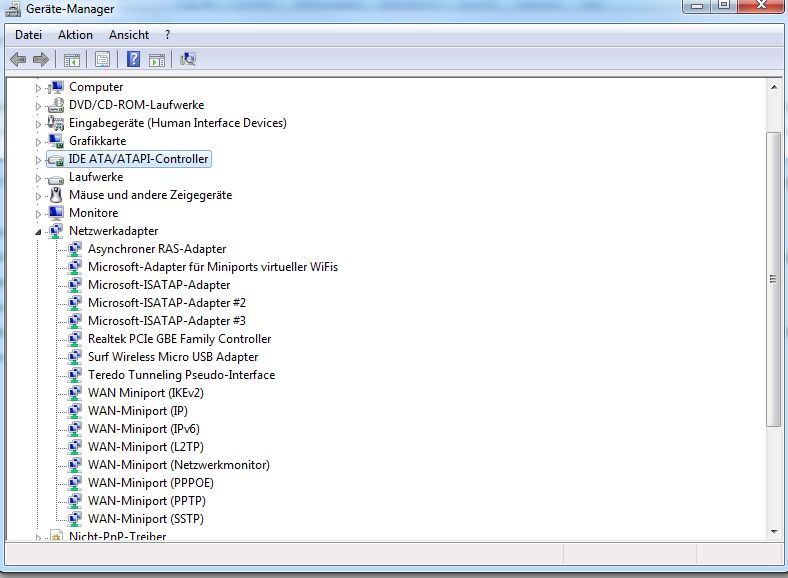Open the Ansicht menu
This screenshot has width=788, height=578.
coord(129,35)
